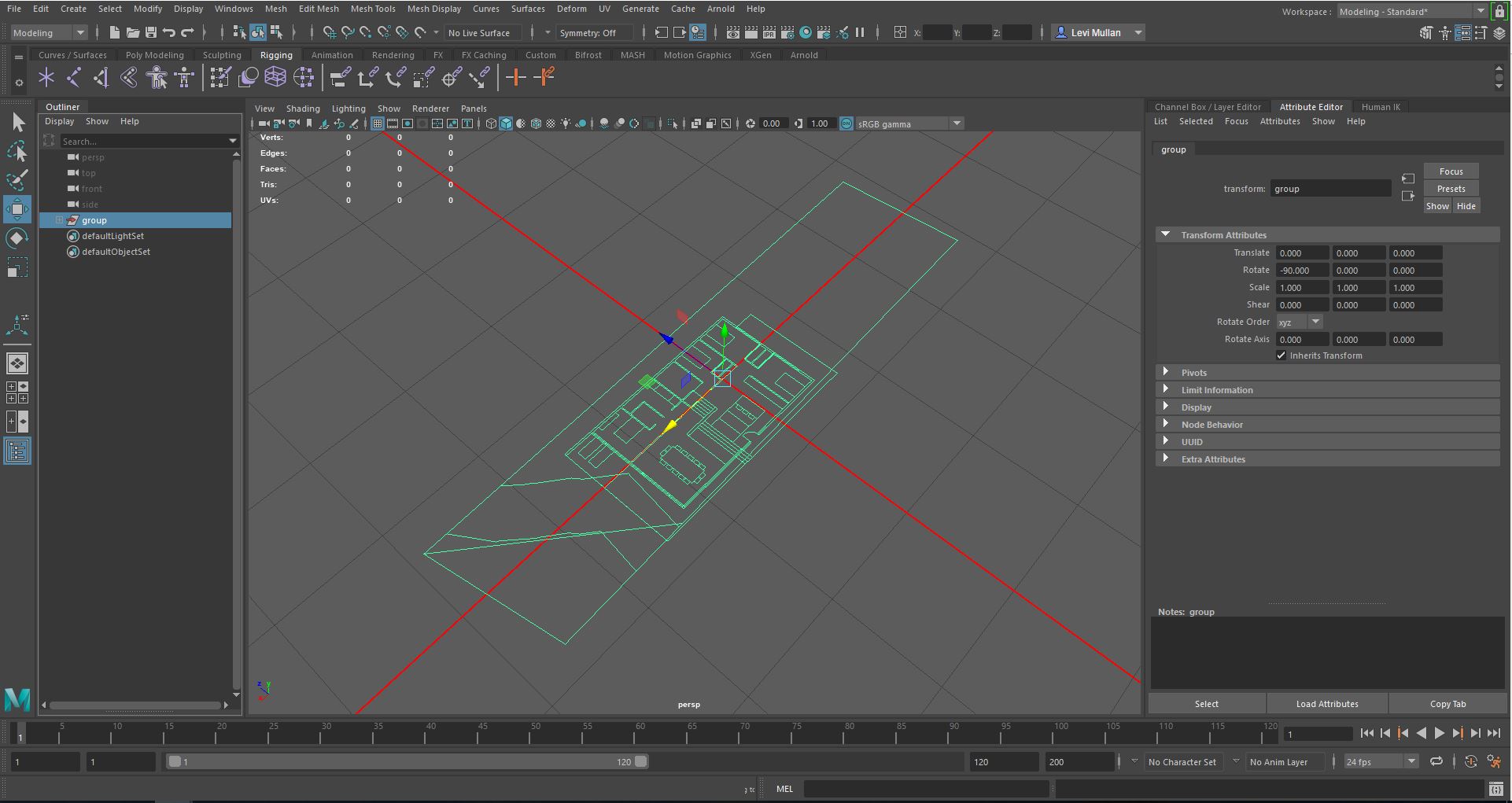Open the viewport Shading menu

[x=303, y=109]
